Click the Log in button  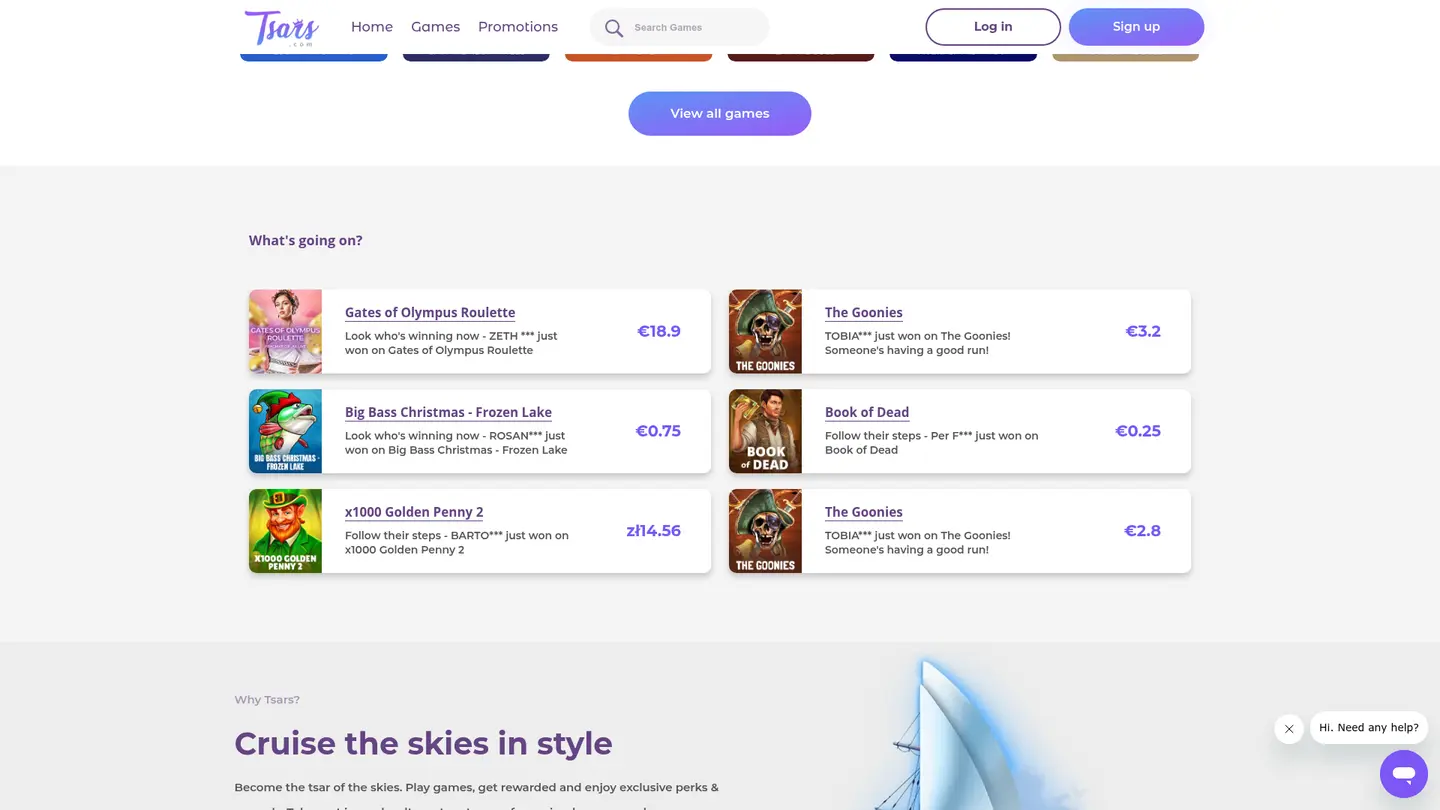993,27
